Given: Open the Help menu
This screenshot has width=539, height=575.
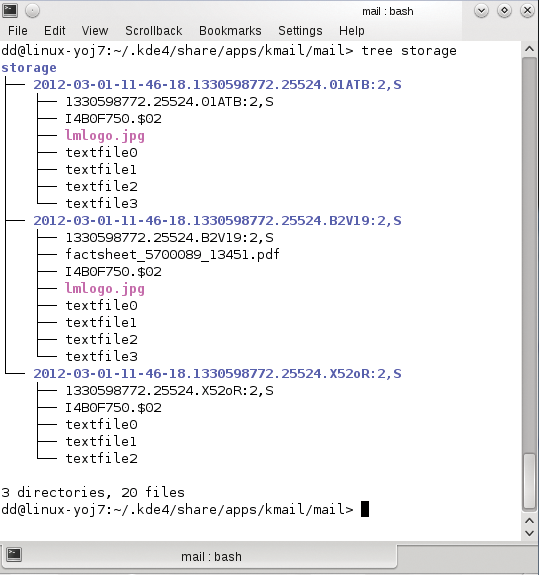Looking at the screenshot, I should 351,31.
